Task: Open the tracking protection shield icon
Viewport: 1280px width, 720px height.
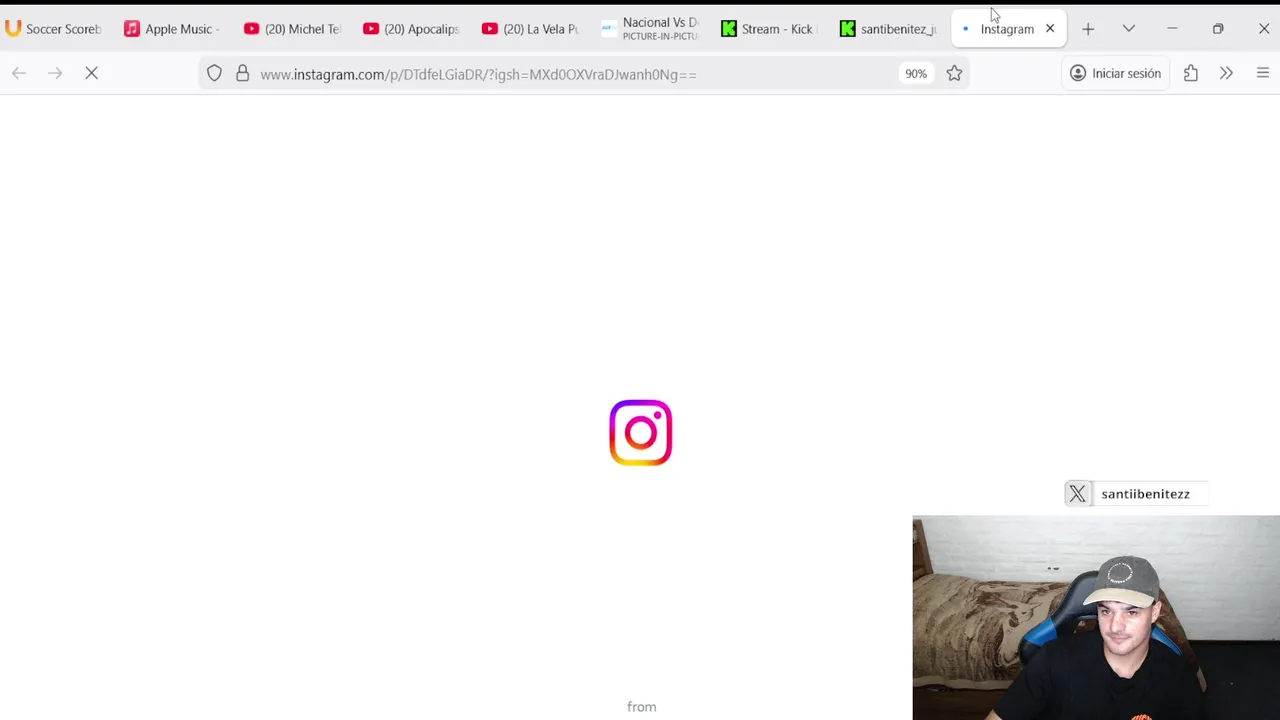Action: (x=214, y=73)
